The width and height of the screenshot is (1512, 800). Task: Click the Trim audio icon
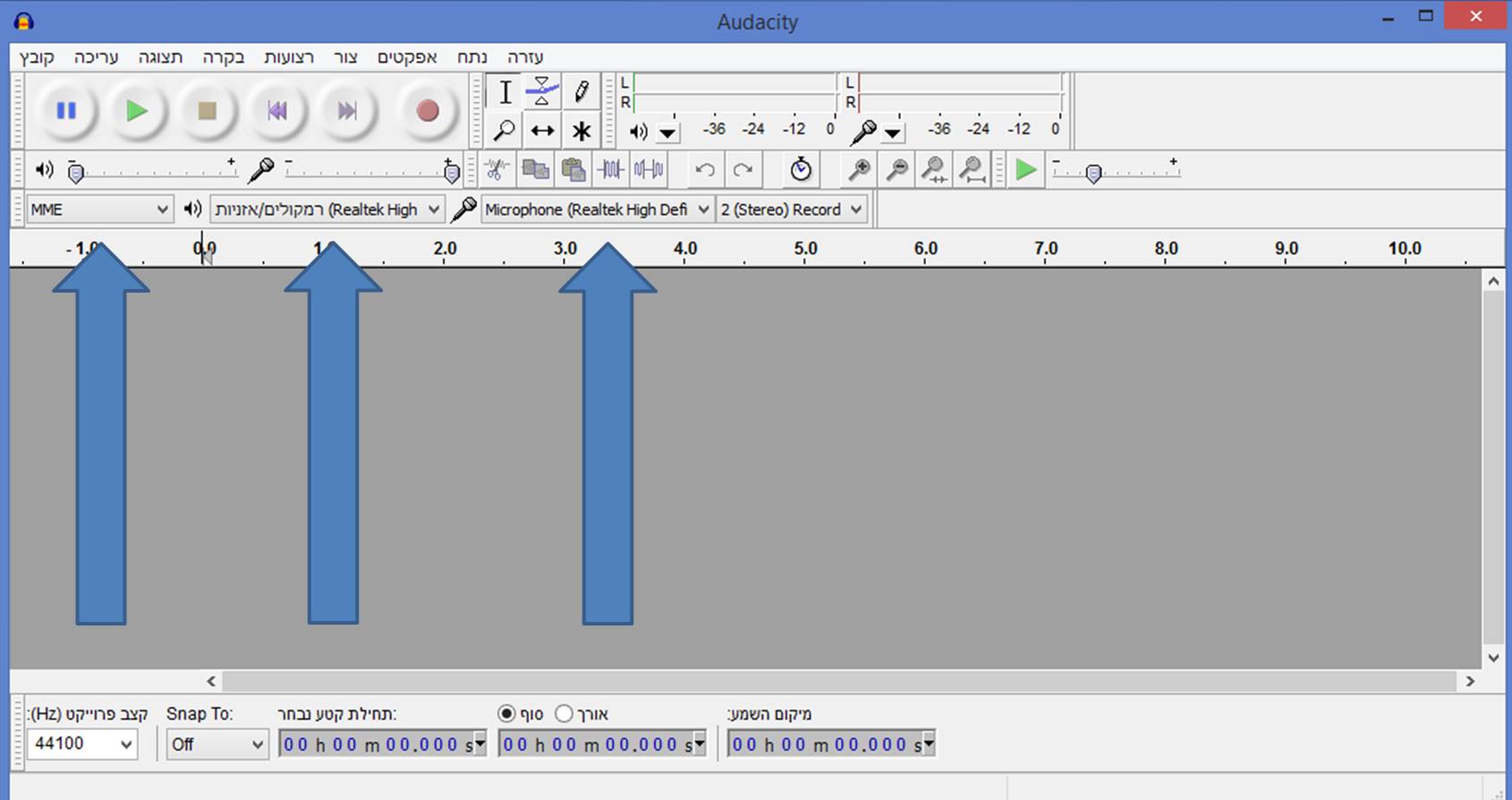pyautogui.click(x=610, y=169)
